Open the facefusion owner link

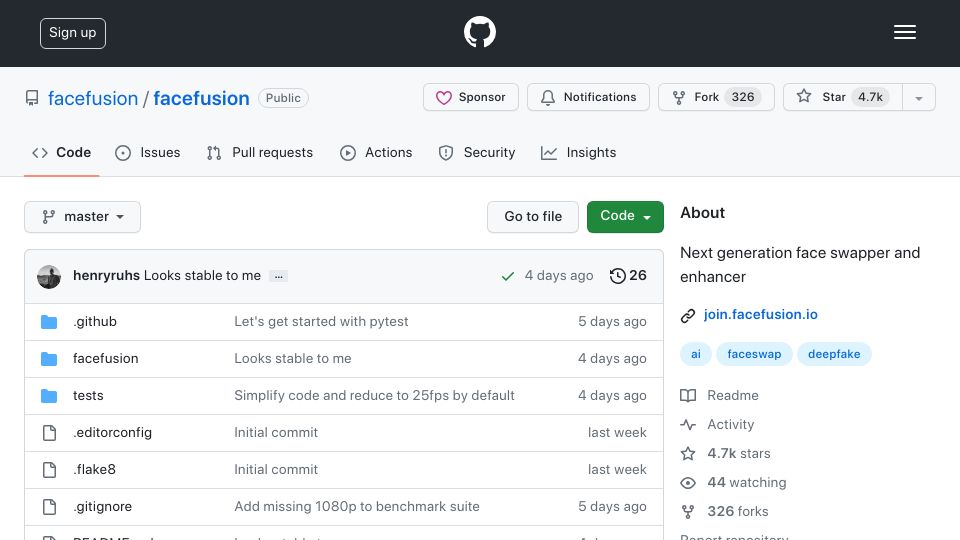93,98
